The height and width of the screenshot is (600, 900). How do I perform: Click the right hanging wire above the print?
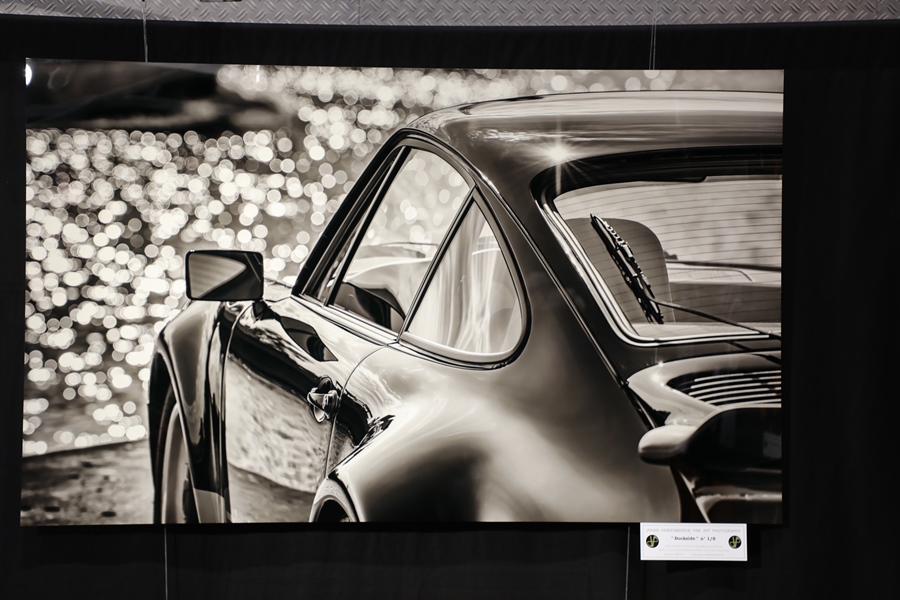point(653,35)
